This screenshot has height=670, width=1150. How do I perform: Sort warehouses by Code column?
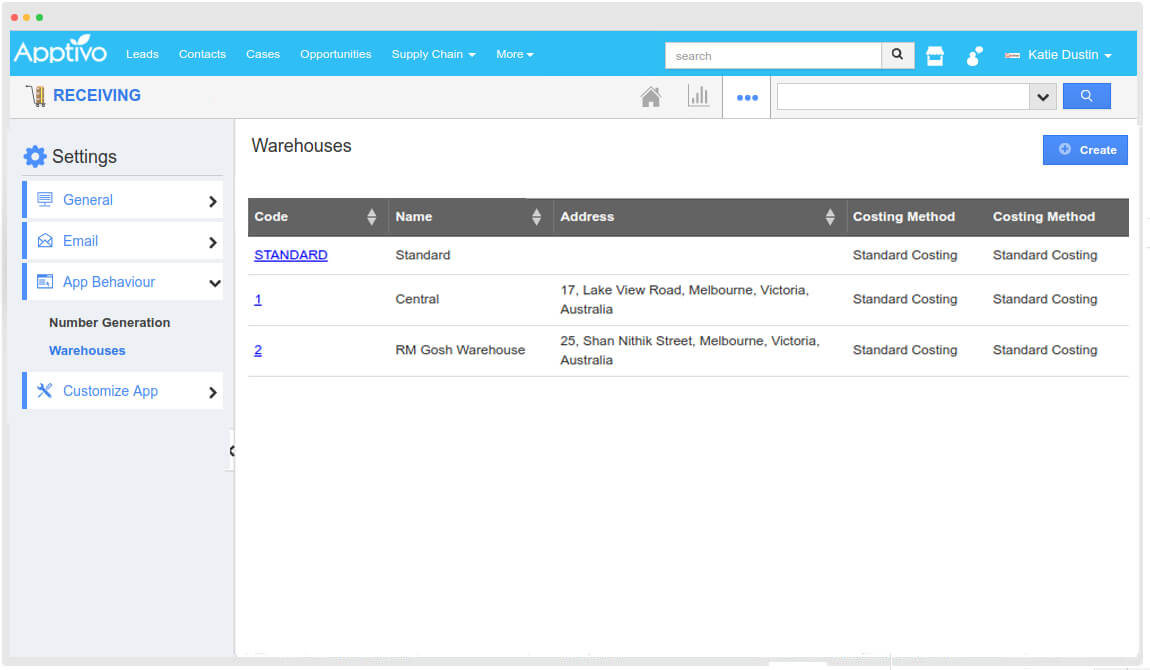point(371,217)
